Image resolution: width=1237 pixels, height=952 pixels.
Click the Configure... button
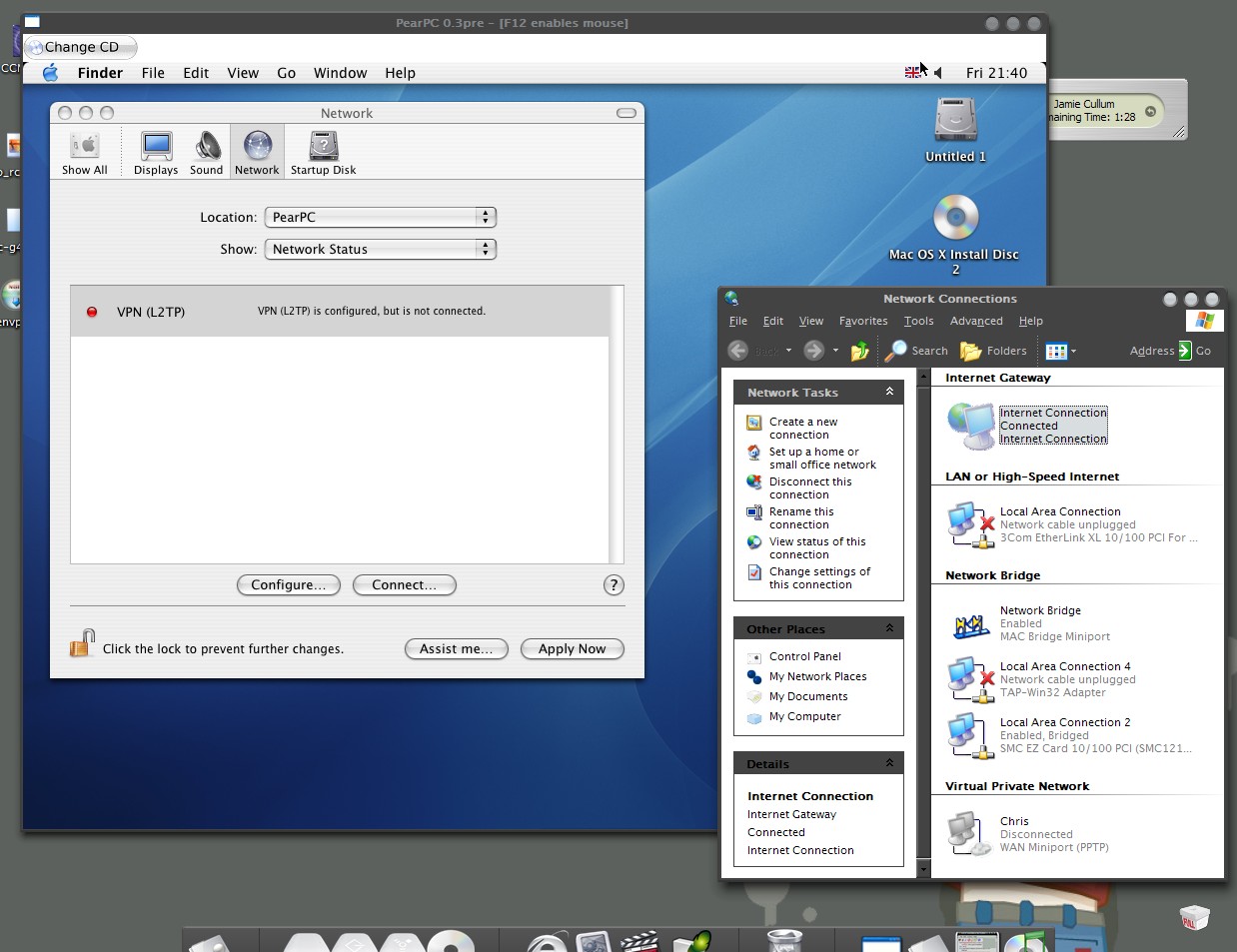click(x=289, y=584)
